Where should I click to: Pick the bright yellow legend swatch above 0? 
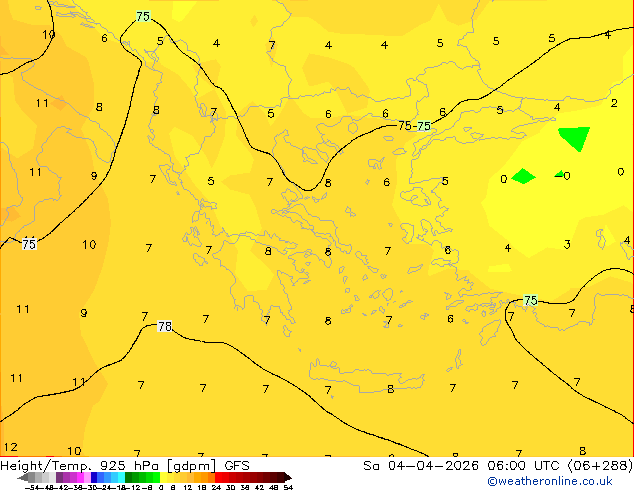[163, 478]
